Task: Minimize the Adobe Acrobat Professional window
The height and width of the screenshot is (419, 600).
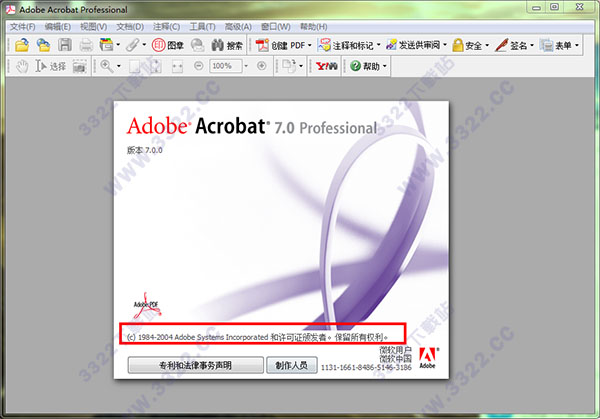Action: [536, 7]
